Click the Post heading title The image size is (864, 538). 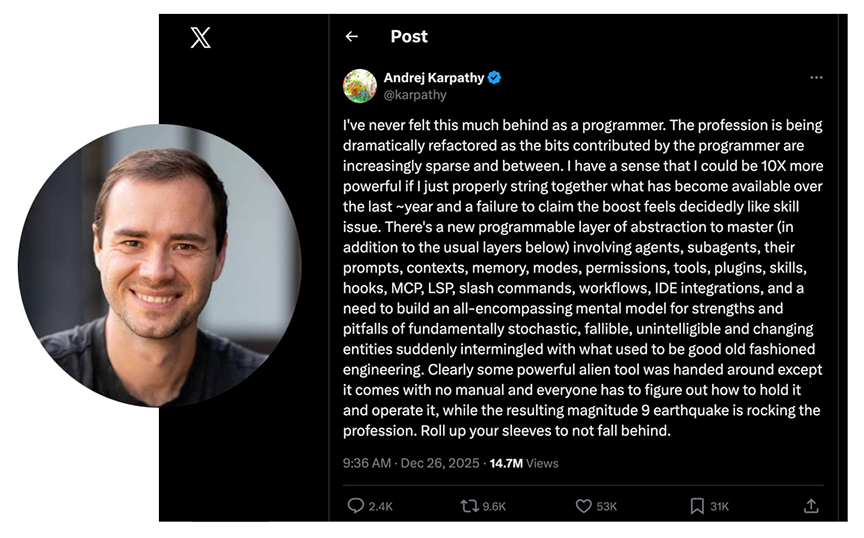tap(409, 37)
